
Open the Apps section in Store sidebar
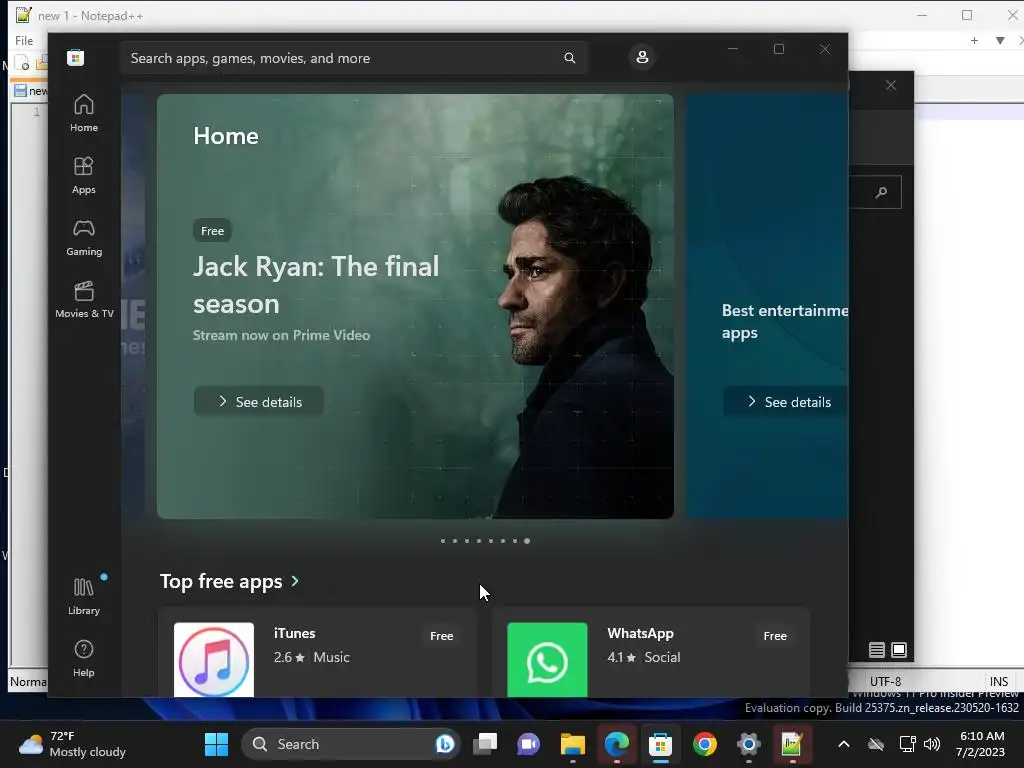click(x=84, y=175)
